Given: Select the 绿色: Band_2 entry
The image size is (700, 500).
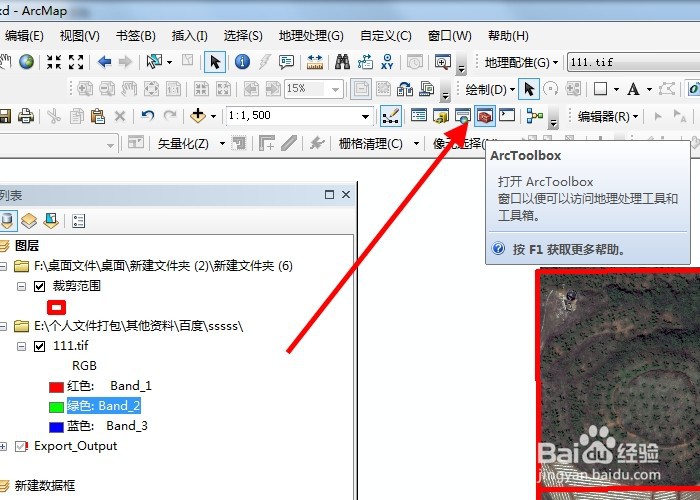Looking at the screenshot, I should pos(104,406).
